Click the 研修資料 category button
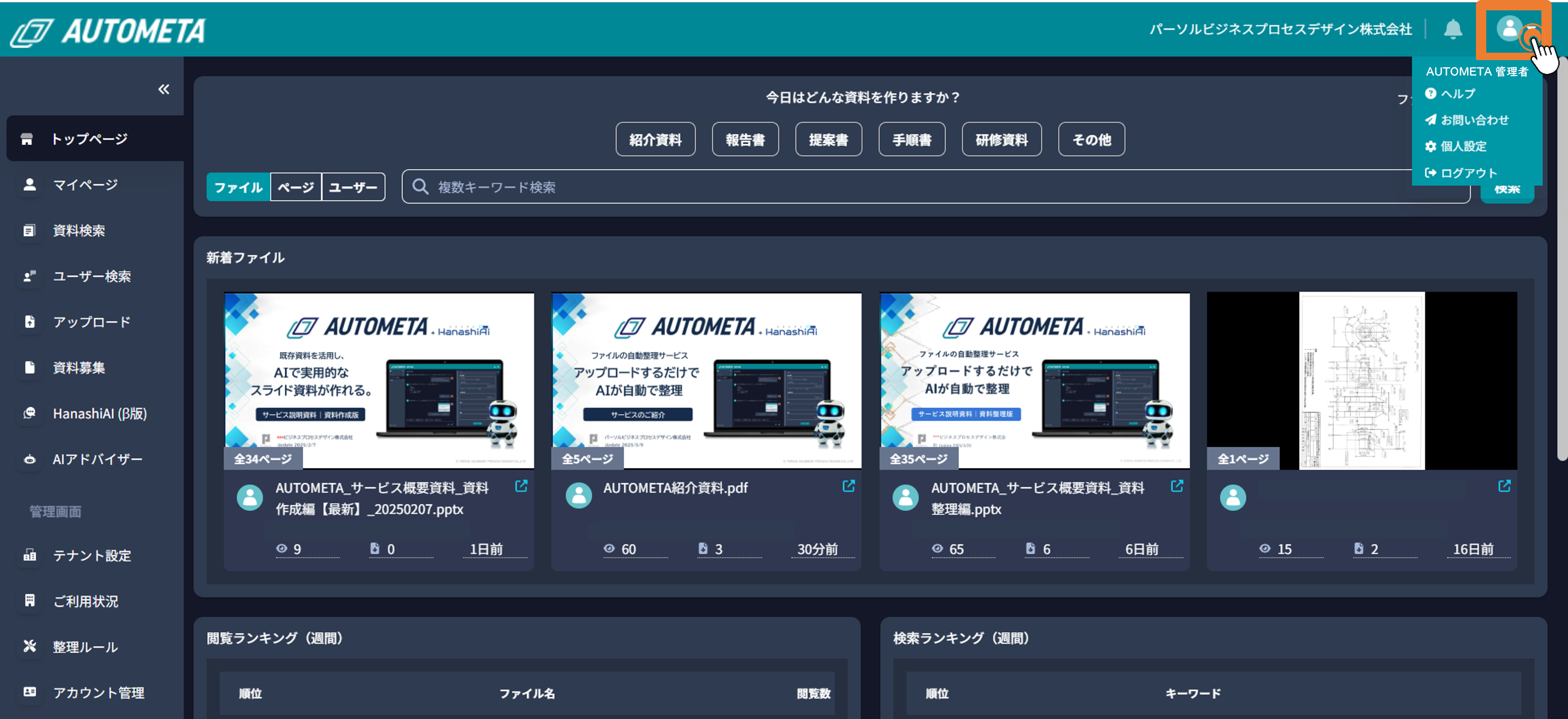The width and height of the screenshot is (1568, 719). [x=1001, y=139]
